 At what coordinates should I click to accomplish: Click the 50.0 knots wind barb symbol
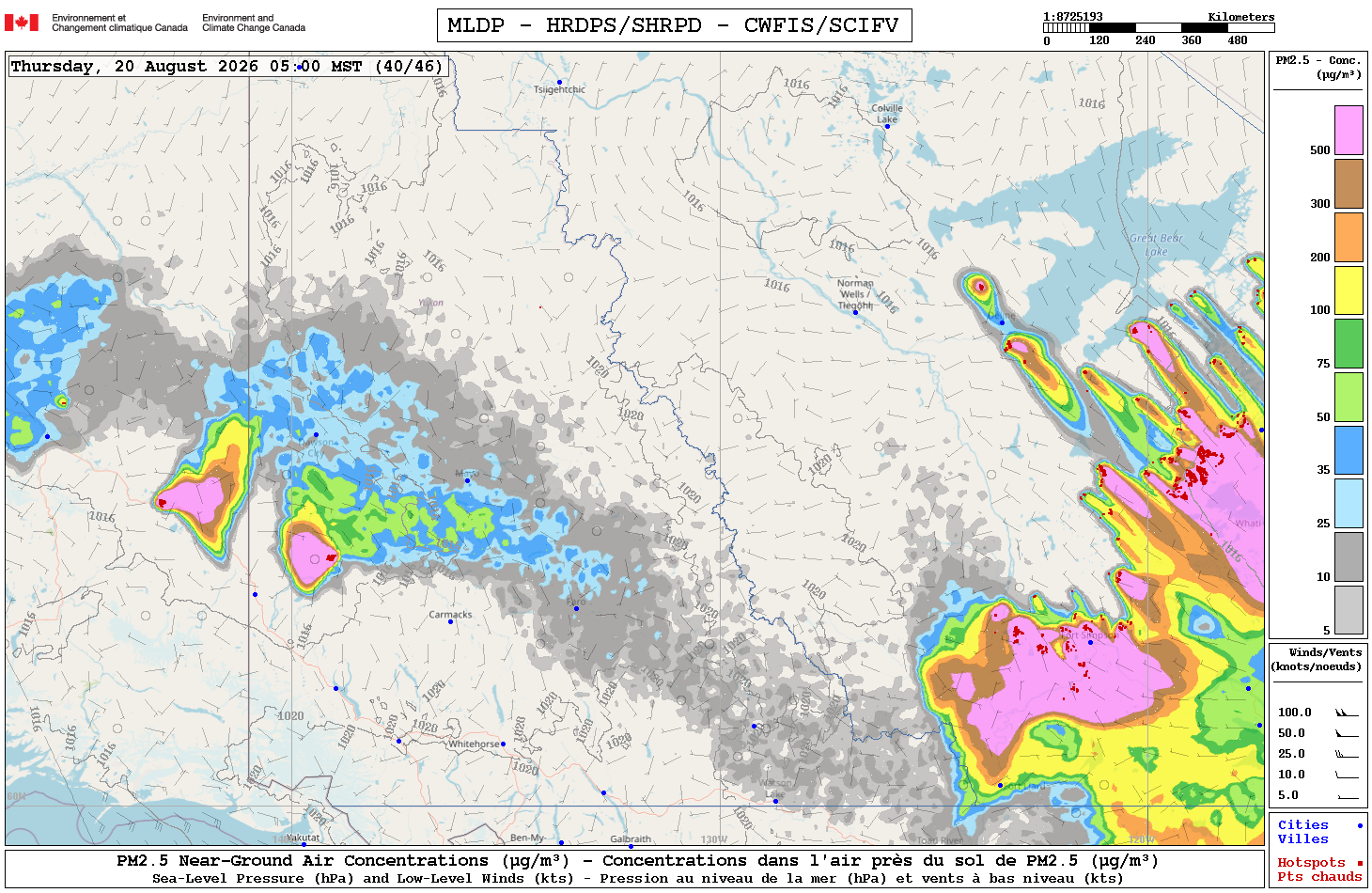(x=1347, y=733)
